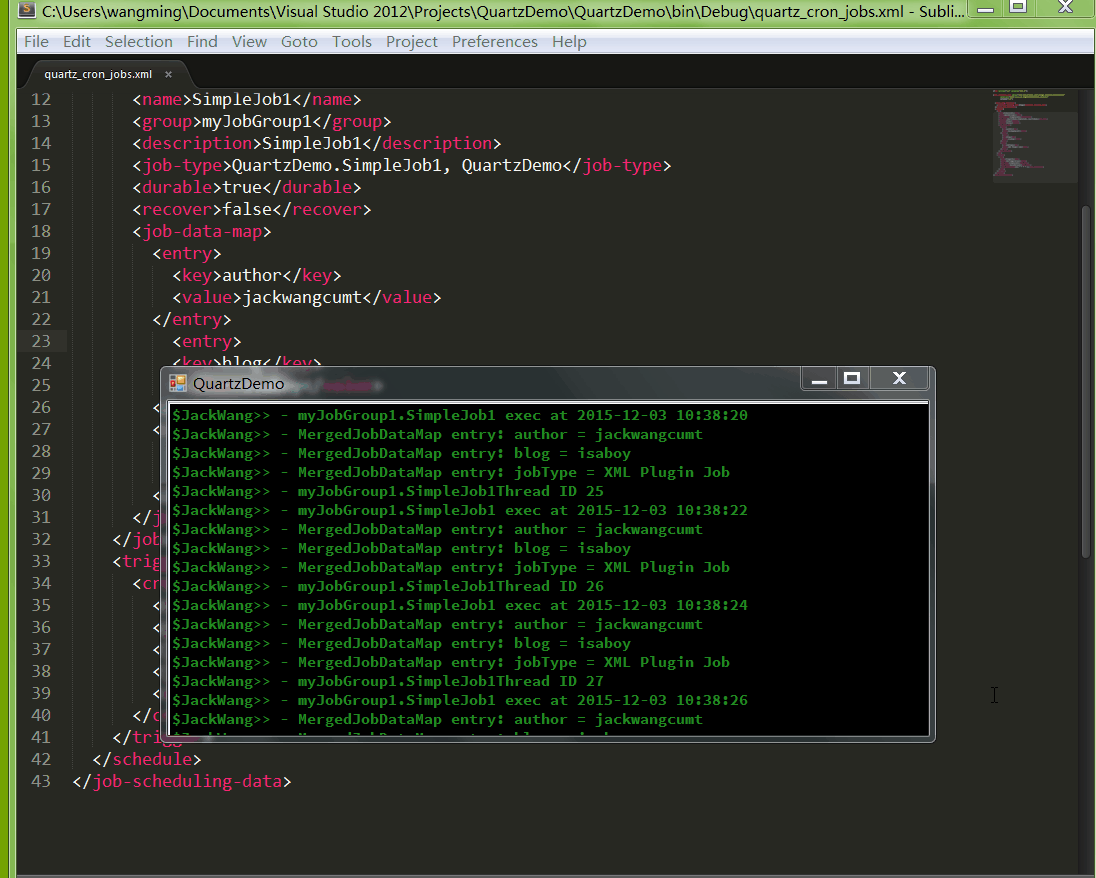Click the closing job-scheduling-data tag
This screenshot has height=878, width=1096.
pos(182,781)
